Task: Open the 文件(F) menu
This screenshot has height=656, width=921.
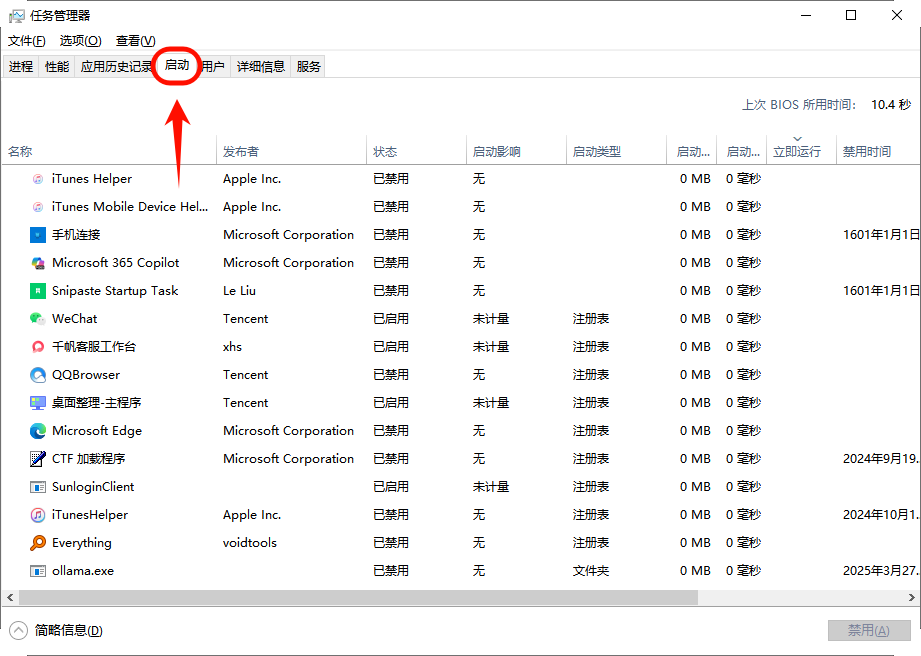Action: coord(26,41)
